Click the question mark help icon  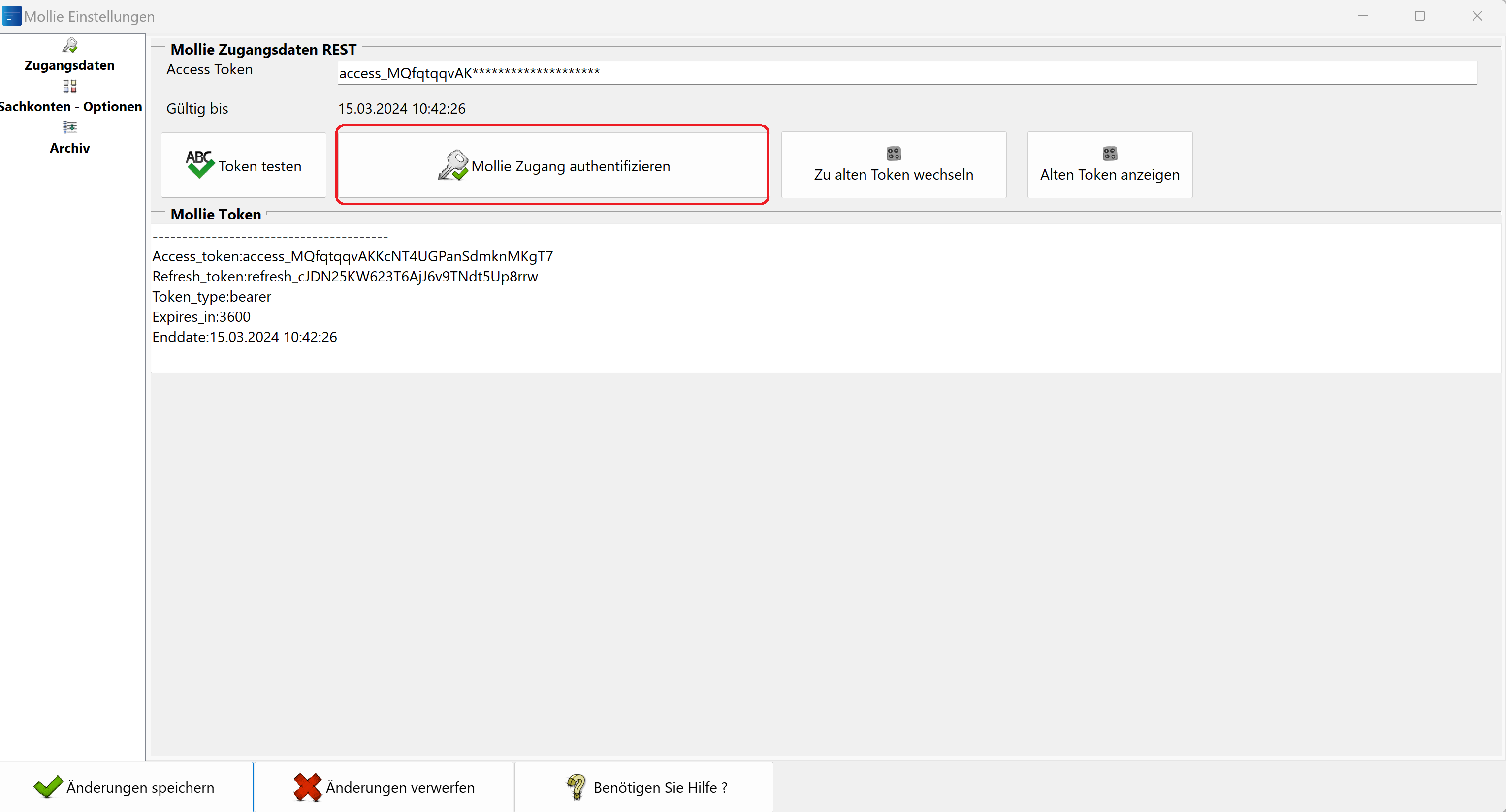pyautogui.click(x=576, y=787)
